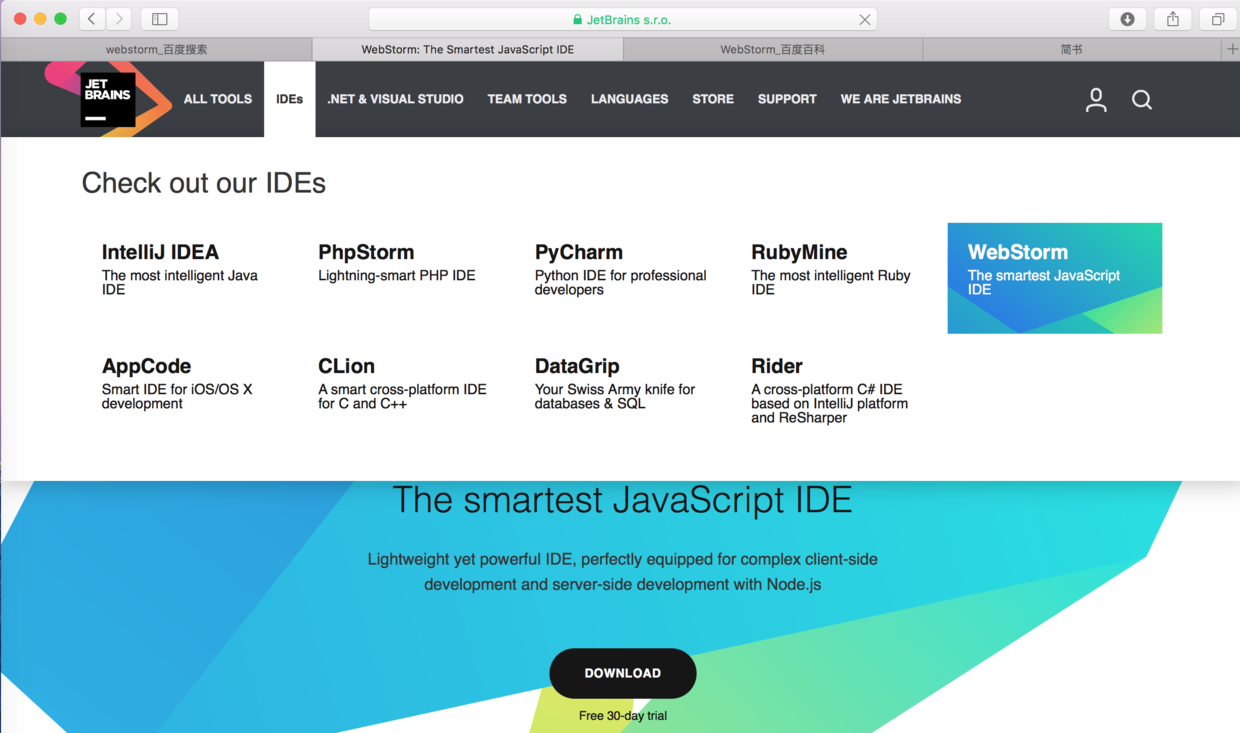Open WE ARE JETBRAINS menu
Screen dimensions: 1240x733
[901, 99]
